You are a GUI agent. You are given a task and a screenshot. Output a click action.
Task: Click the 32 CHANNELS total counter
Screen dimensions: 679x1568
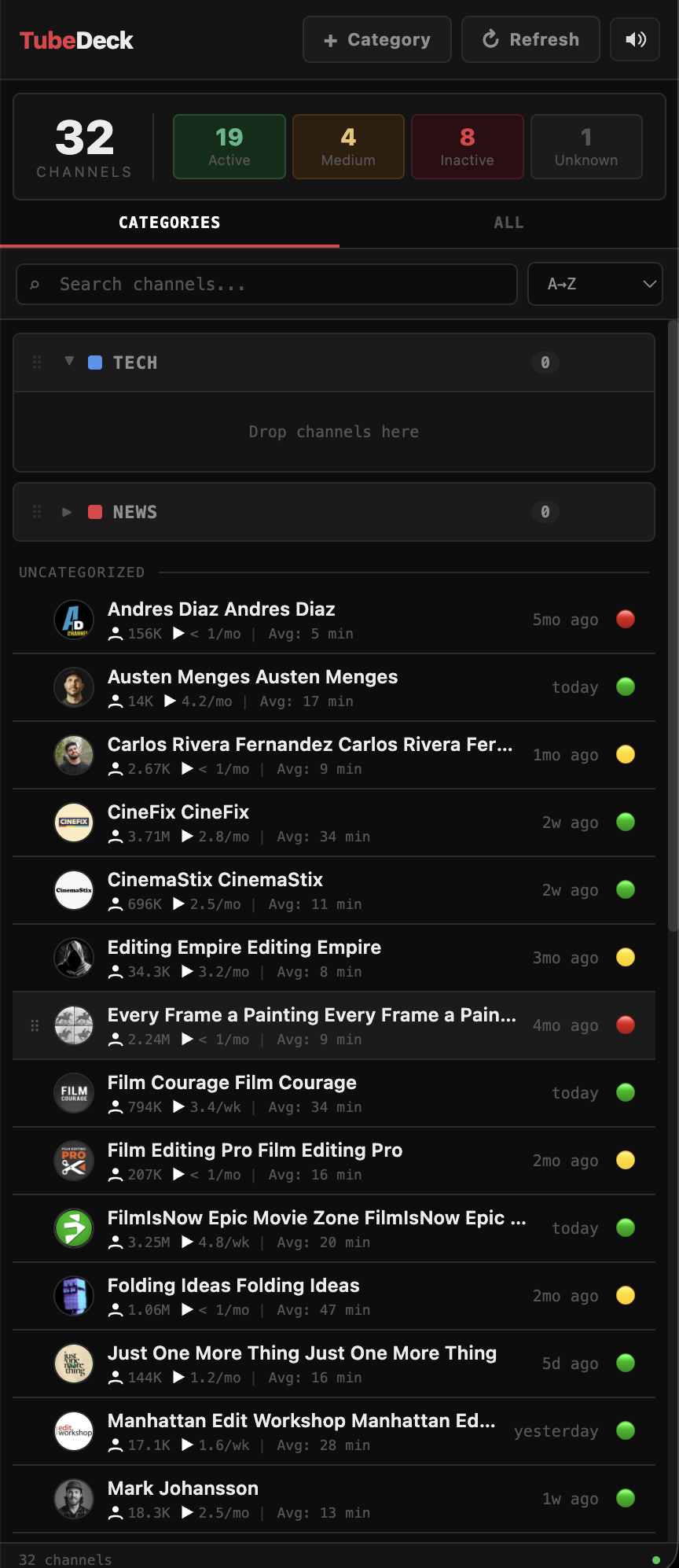pos(84,147)
